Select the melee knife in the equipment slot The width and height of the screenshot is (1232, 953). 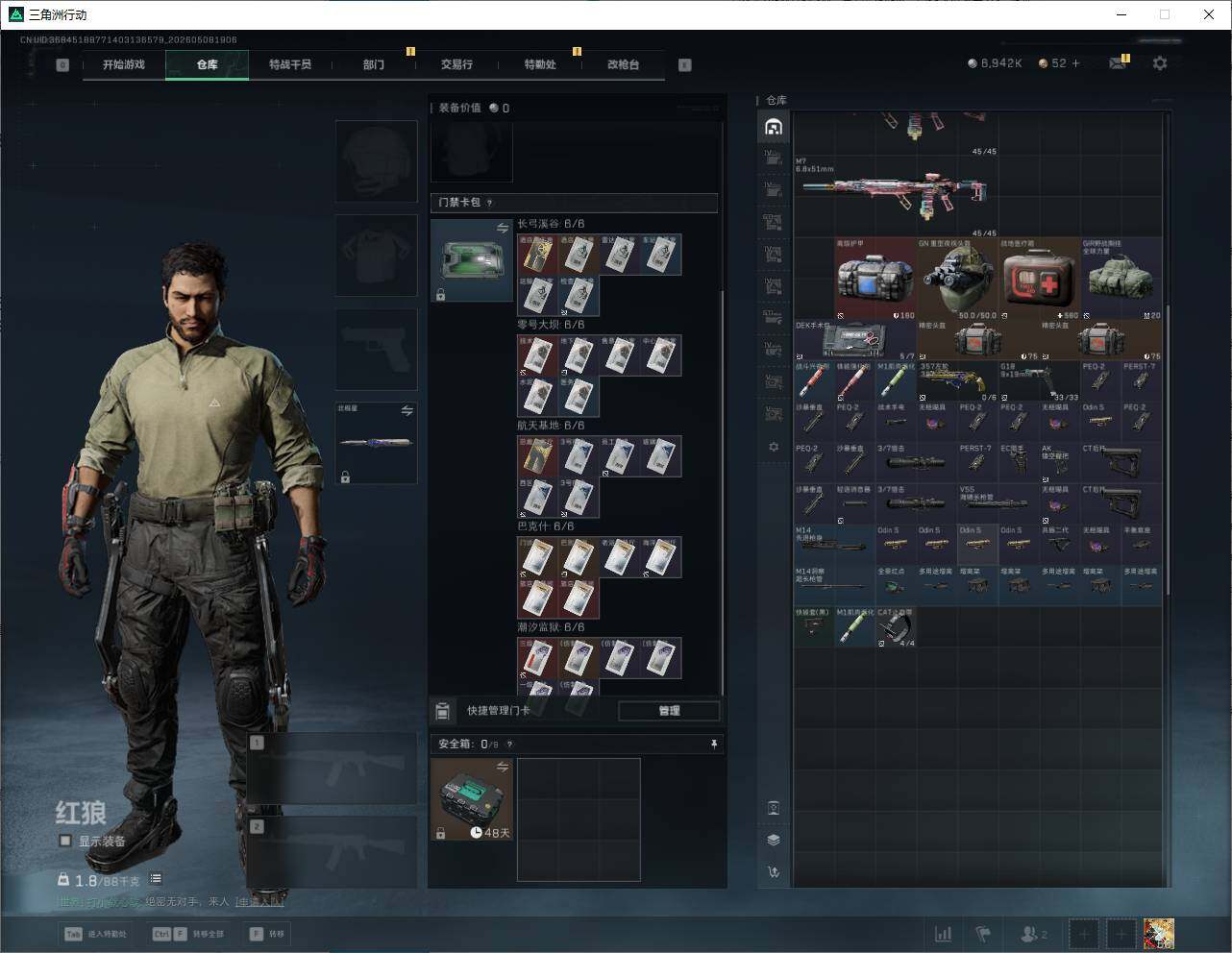(x=377, y=443)
